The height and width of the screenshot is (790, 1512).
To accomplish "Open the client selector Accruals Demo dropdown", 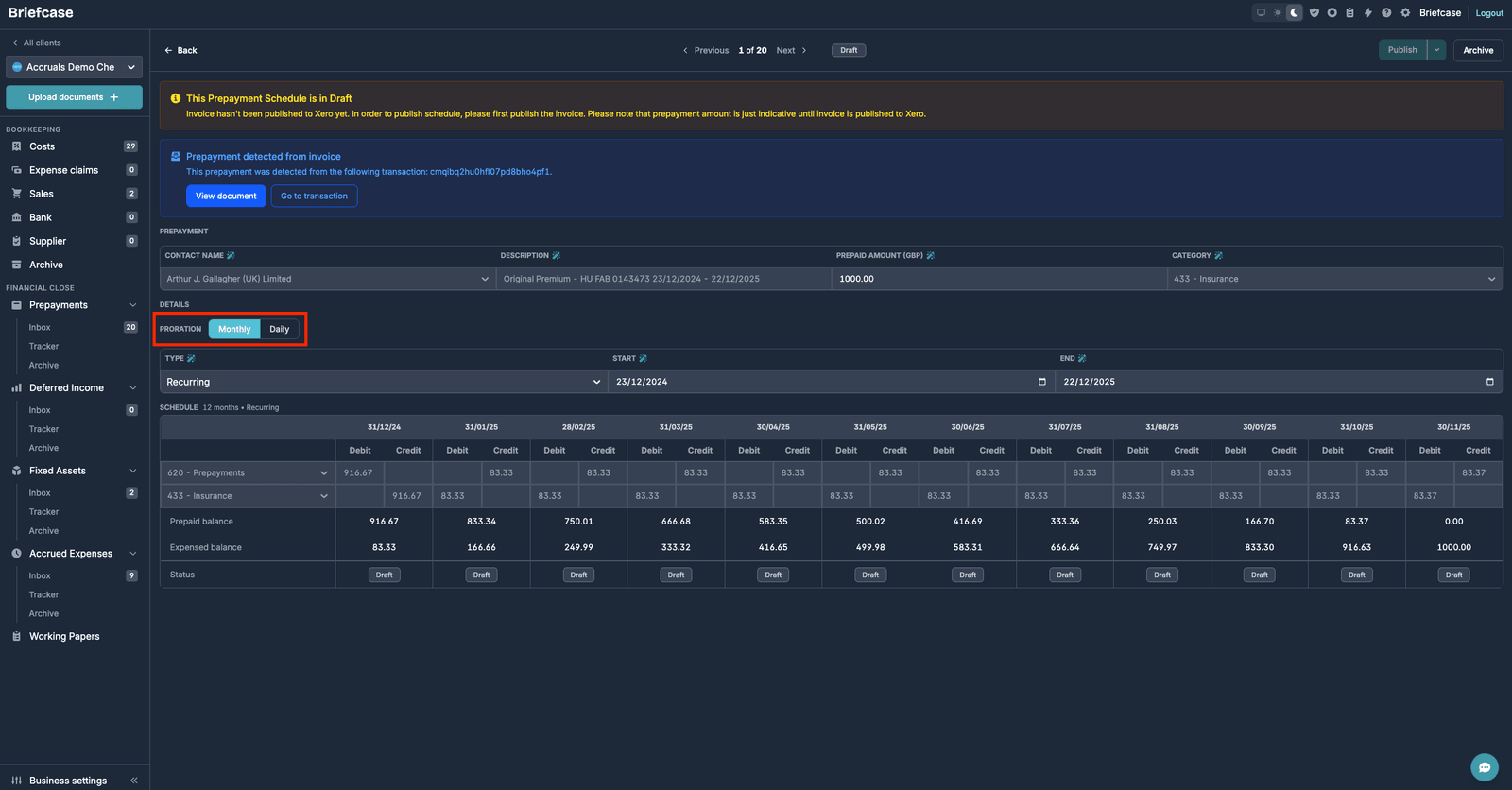I will click(x=74, y=67).
